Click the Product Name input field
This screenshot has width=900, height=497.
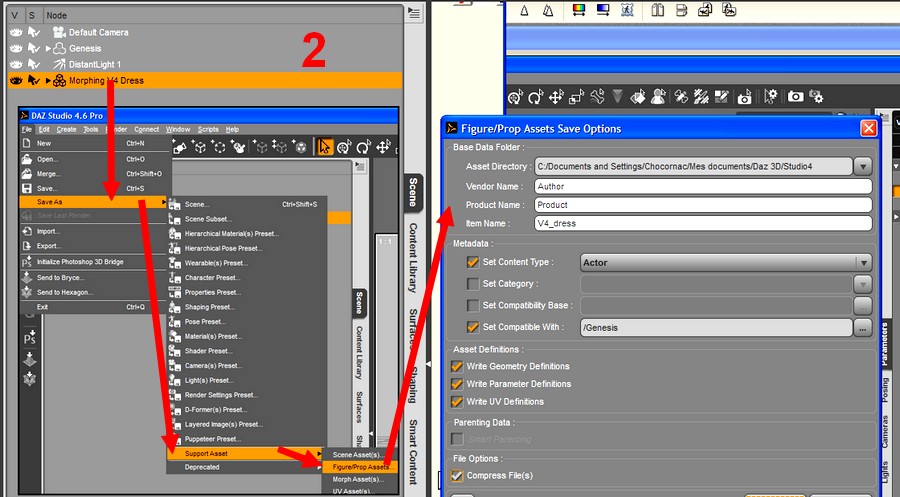(703, 205)
